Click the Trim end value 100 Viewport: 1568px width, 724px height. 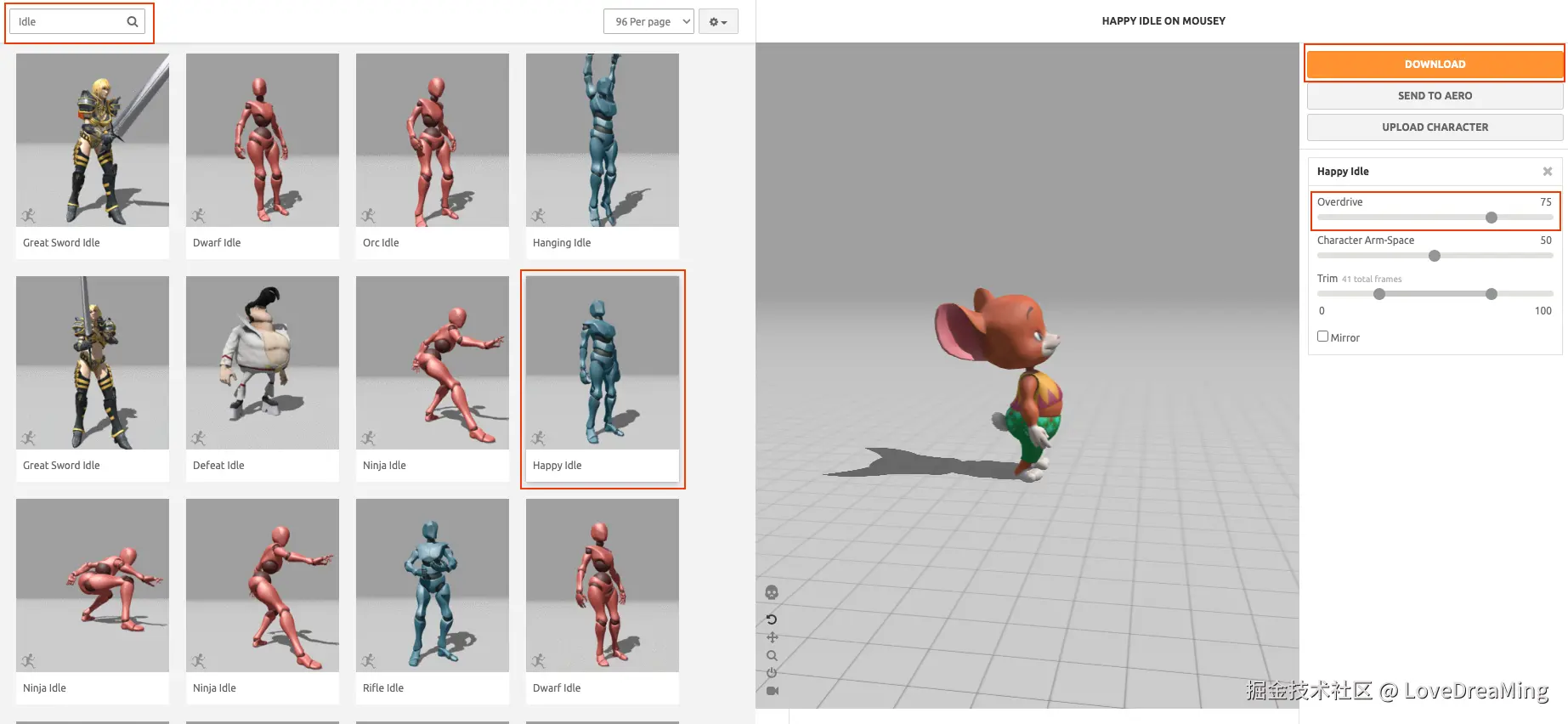(1543, 311)
